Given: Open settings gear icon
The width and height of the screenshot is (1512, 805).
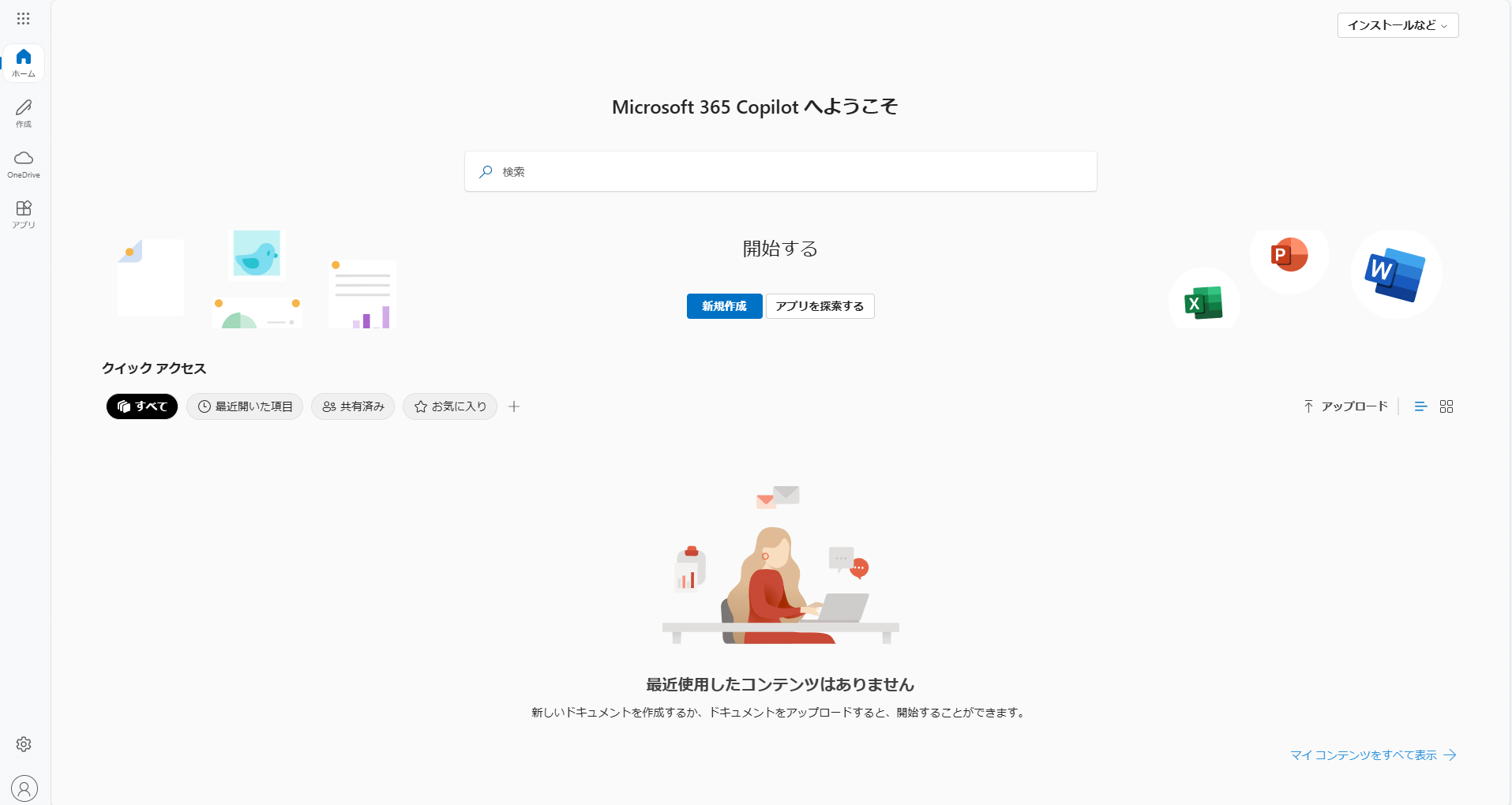Looking at the screenshot, I should 24,744.
